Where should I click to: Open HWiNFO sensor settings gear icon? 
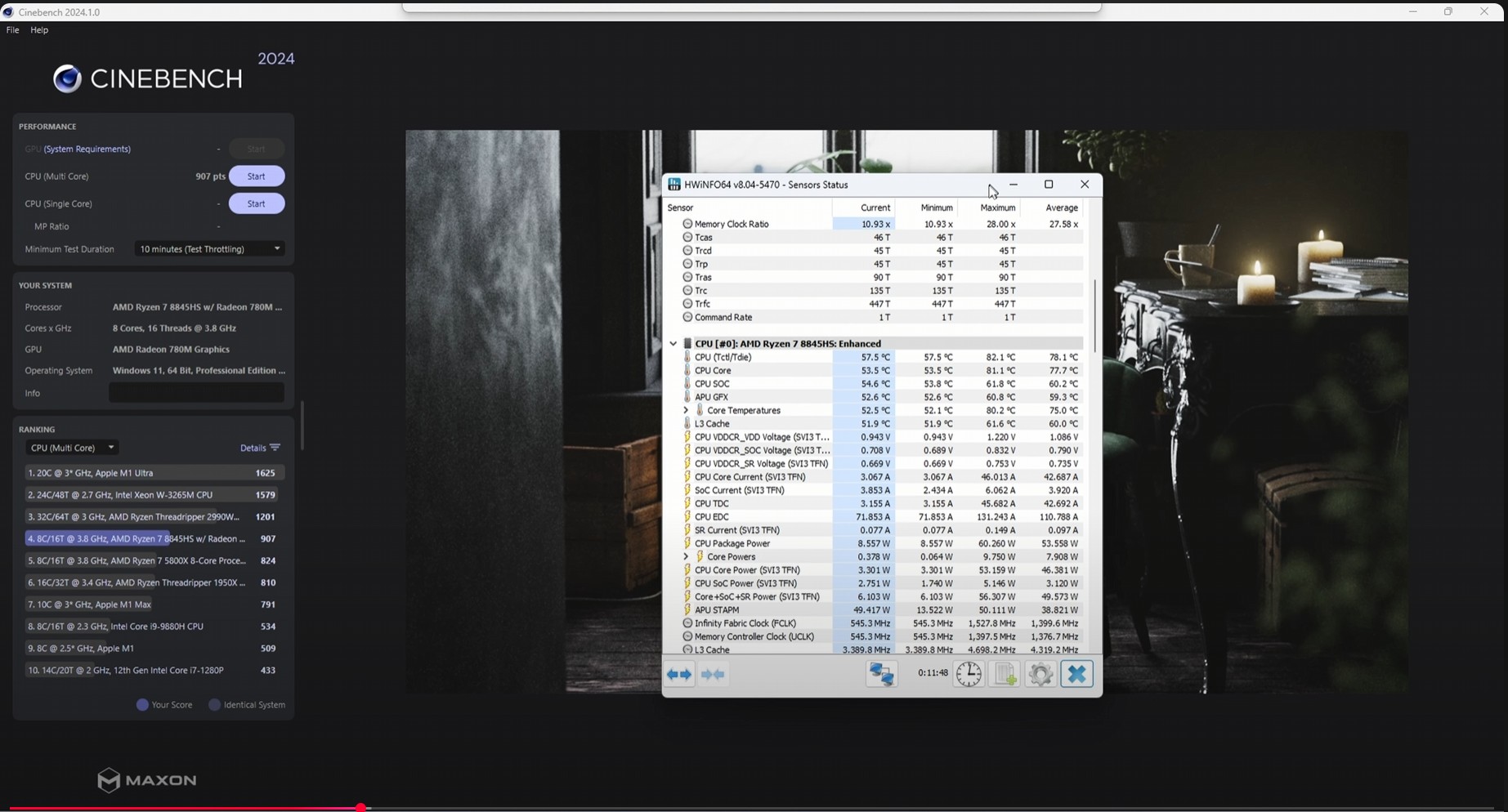(1040, 674)
